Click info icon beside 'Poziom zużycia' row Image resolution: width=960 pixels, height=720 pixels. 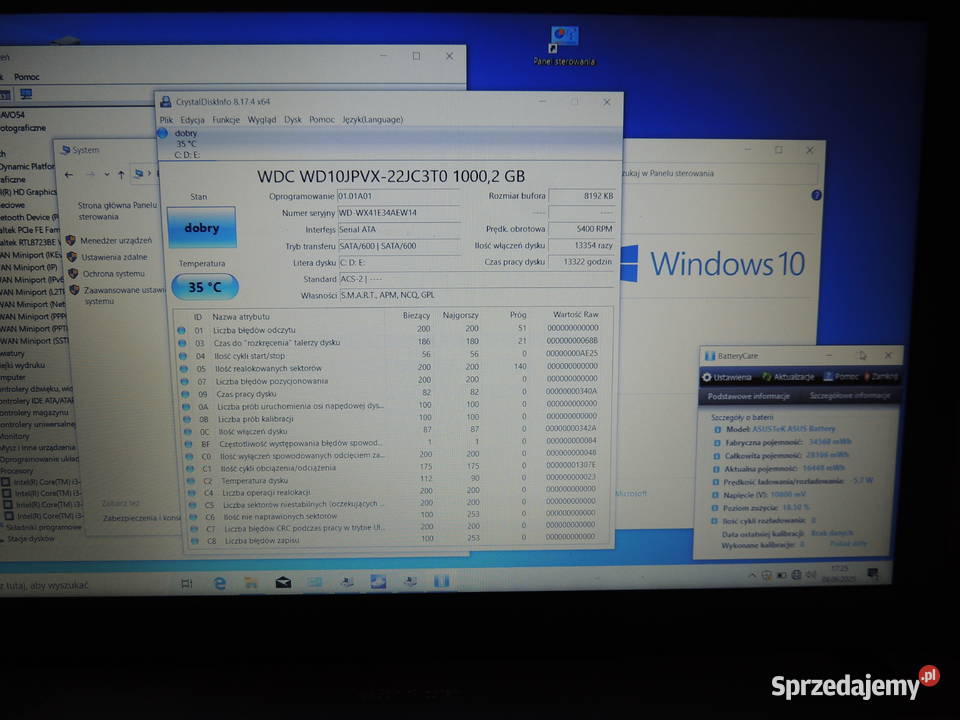714,508
